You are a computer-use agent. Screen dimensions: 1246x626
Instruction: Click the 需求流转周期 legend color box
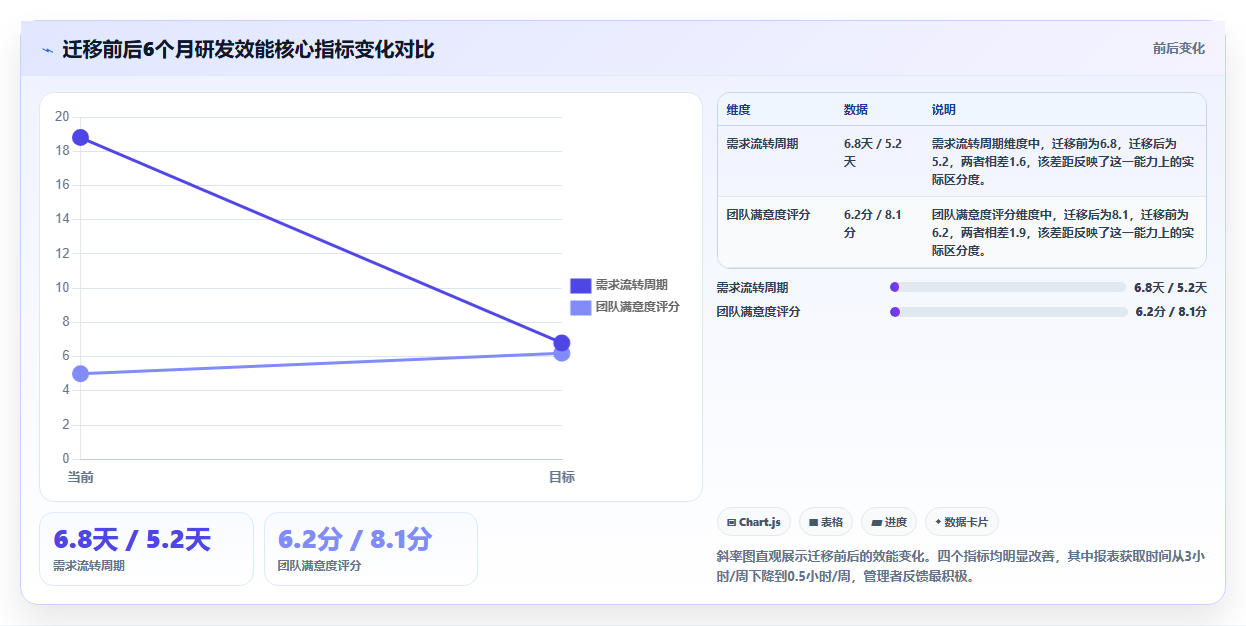point(581,285)
